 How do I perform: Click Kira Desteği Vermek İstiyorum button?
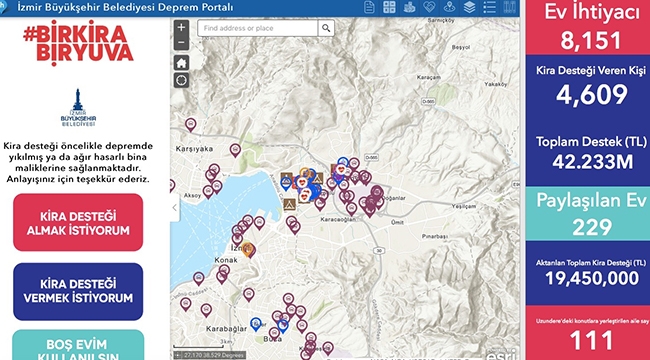coord(78,291)
